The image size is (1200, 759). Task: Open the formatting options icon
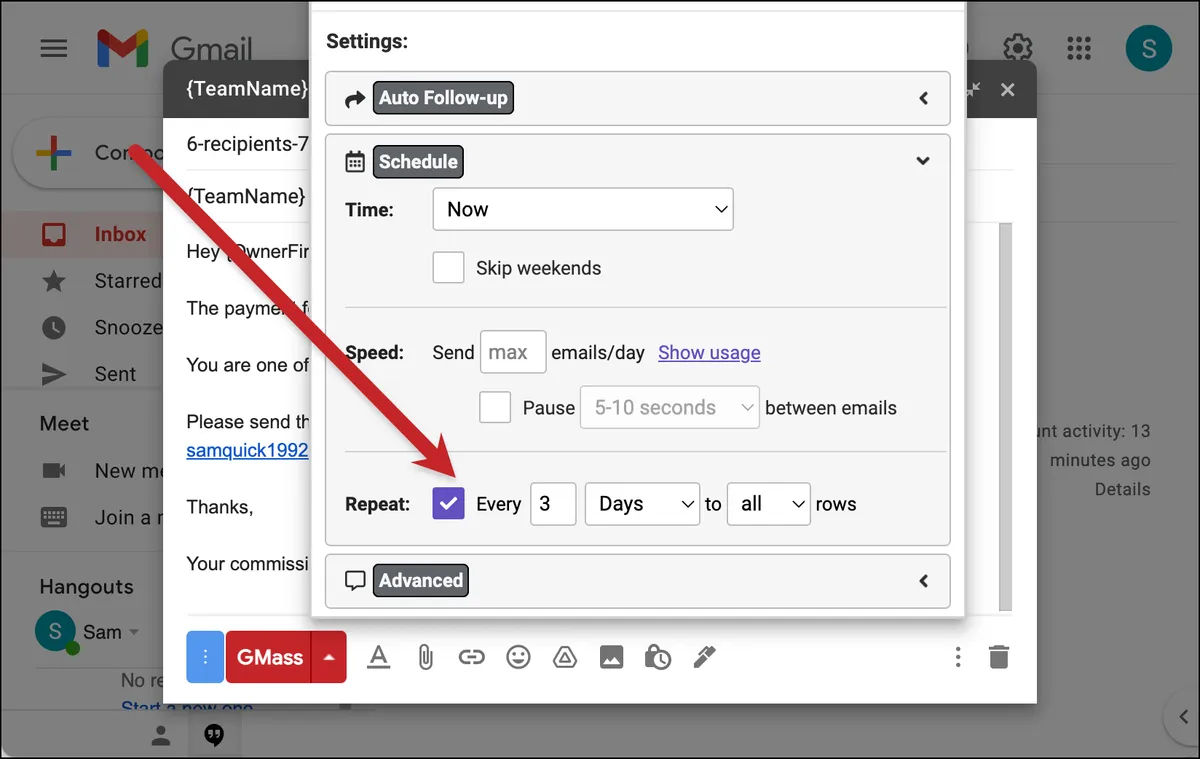pyautogui.click(x=378, y=657)
